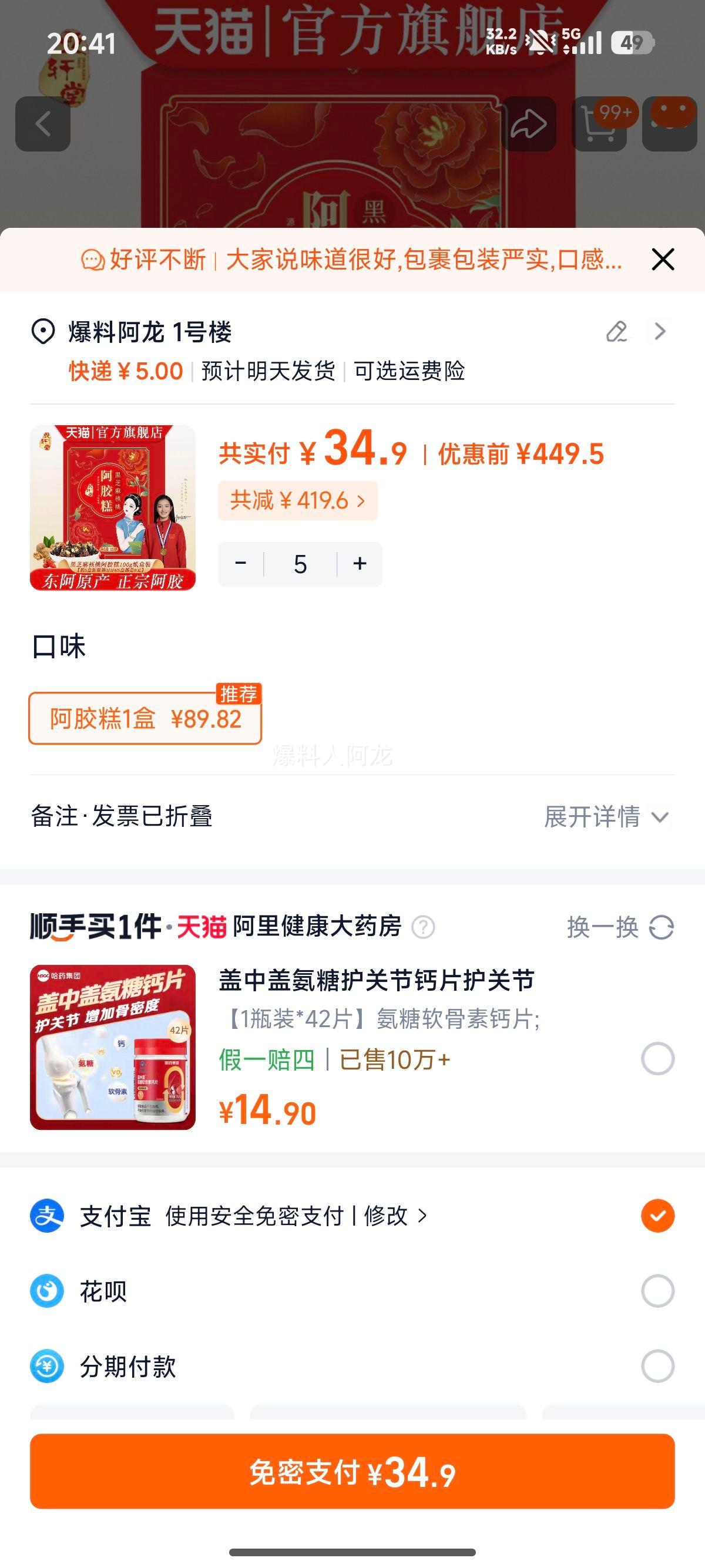The width and height of the screenshot is (705, 1568).
Task: Add 盖中盖氨糖钙片 to order
Action: [657, 1058]
